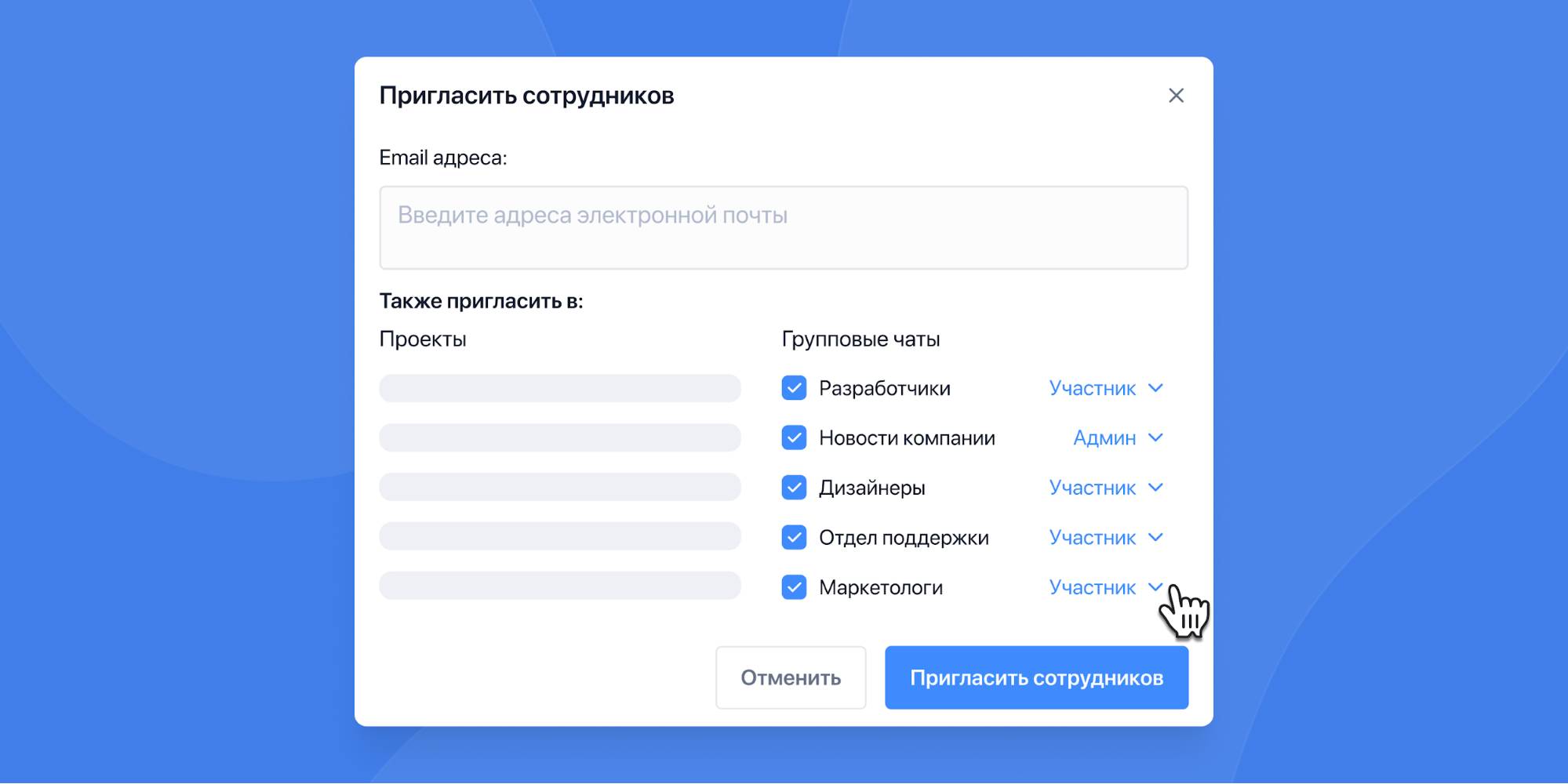Expand role dropdown for Дизайнеры

[1105, 488]
